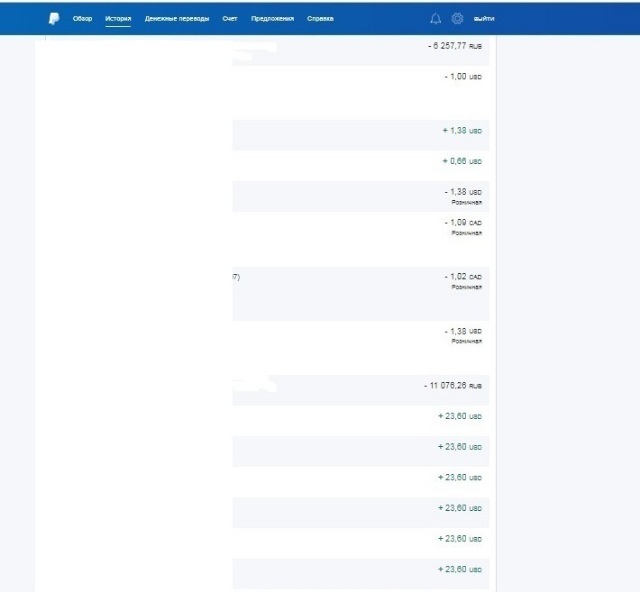The image size is (640, 592).
Task: Open the Справка help link
Action: pos(320,18)
